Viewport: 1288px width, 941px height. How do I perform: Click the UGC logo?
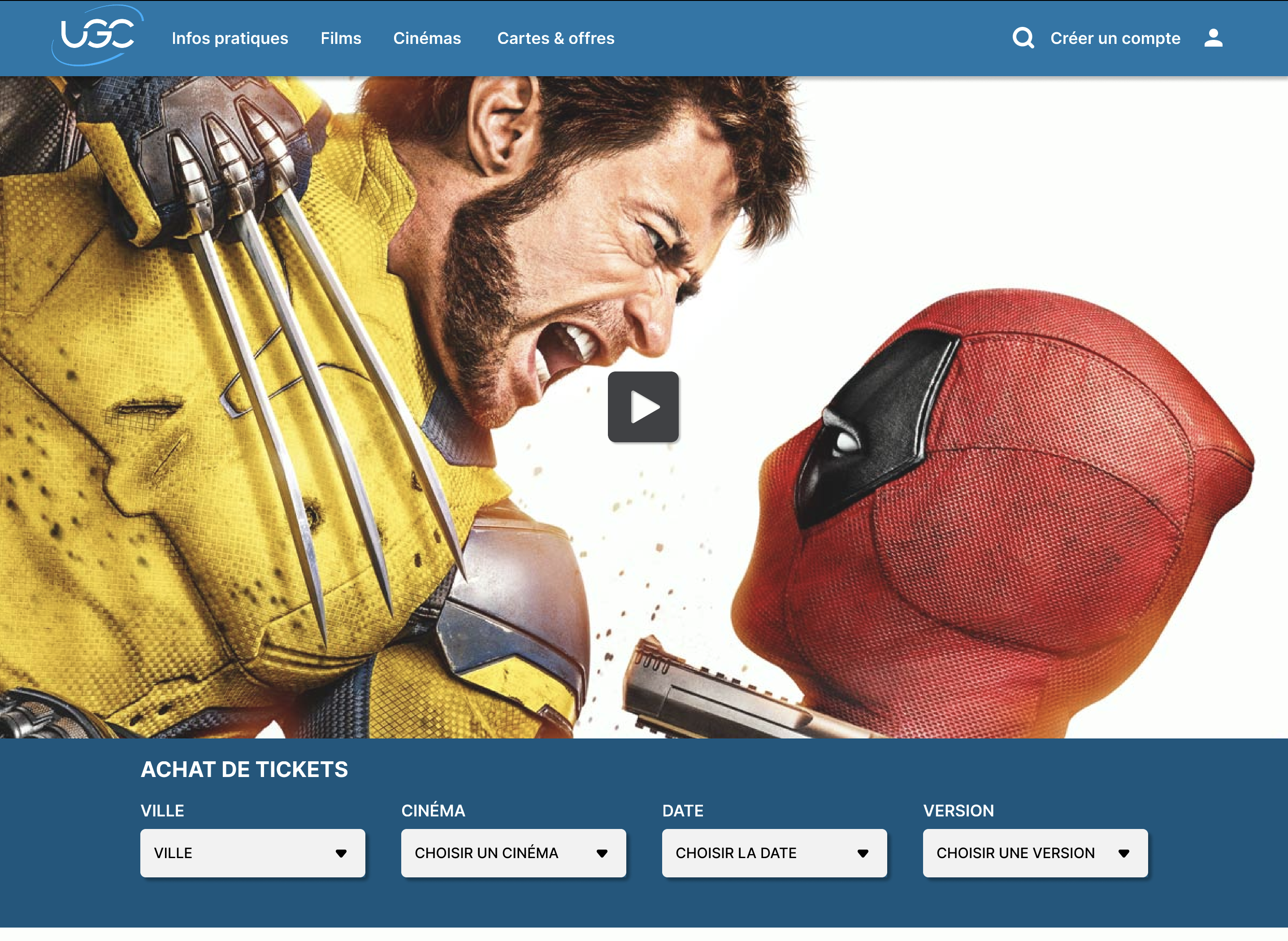pyautogui.click(x=97, y=35)
